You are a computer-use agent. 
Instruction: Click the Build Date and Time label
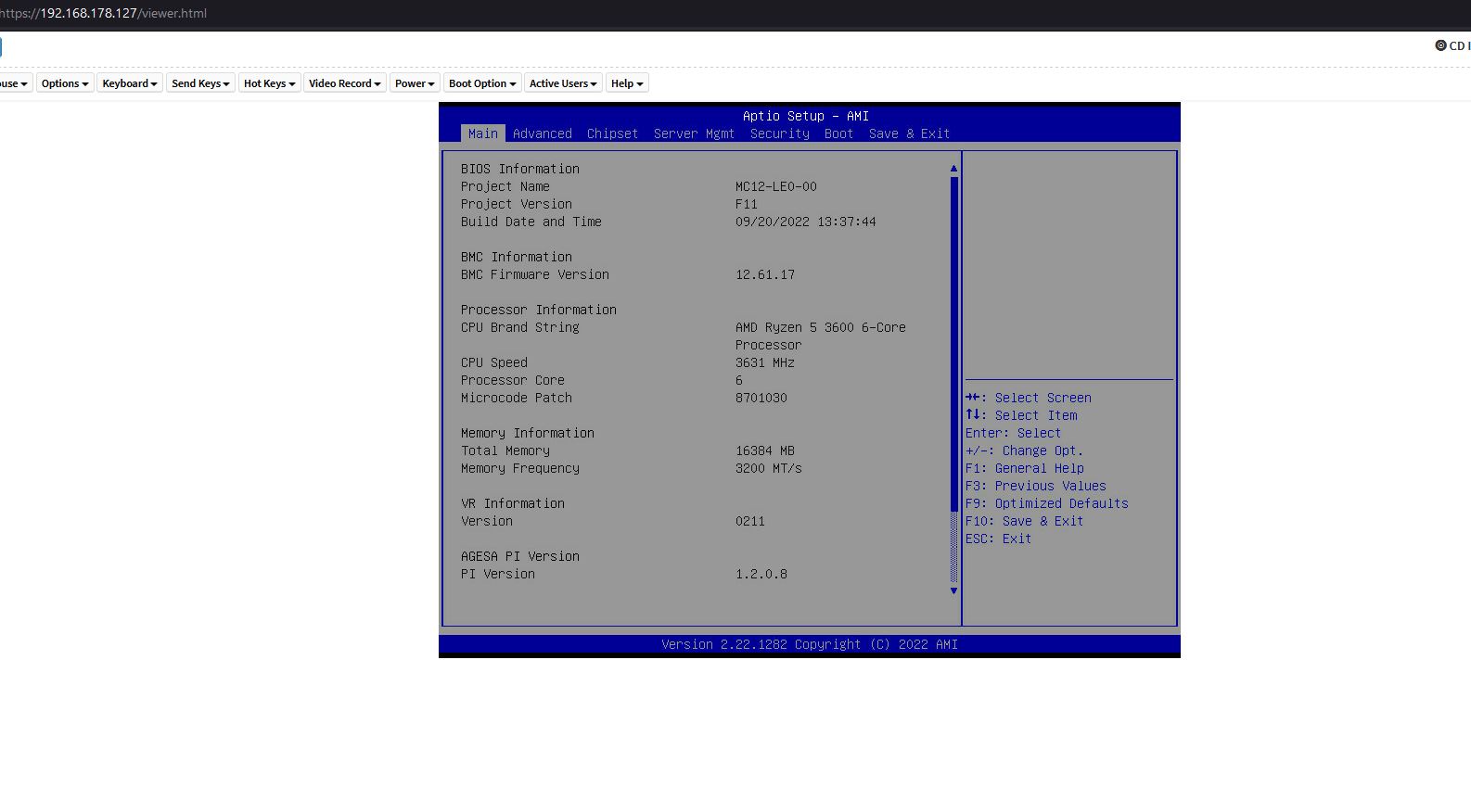coord(531,222)
